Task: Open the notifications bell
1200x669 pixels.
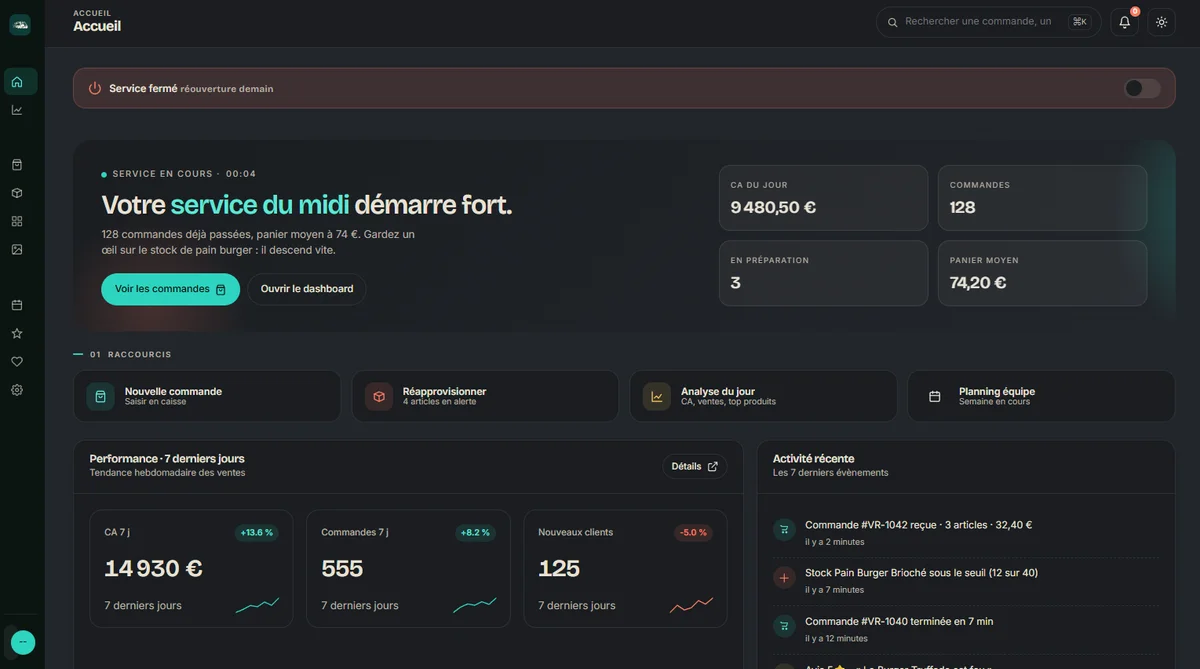Action: (x=1125, y=22)
